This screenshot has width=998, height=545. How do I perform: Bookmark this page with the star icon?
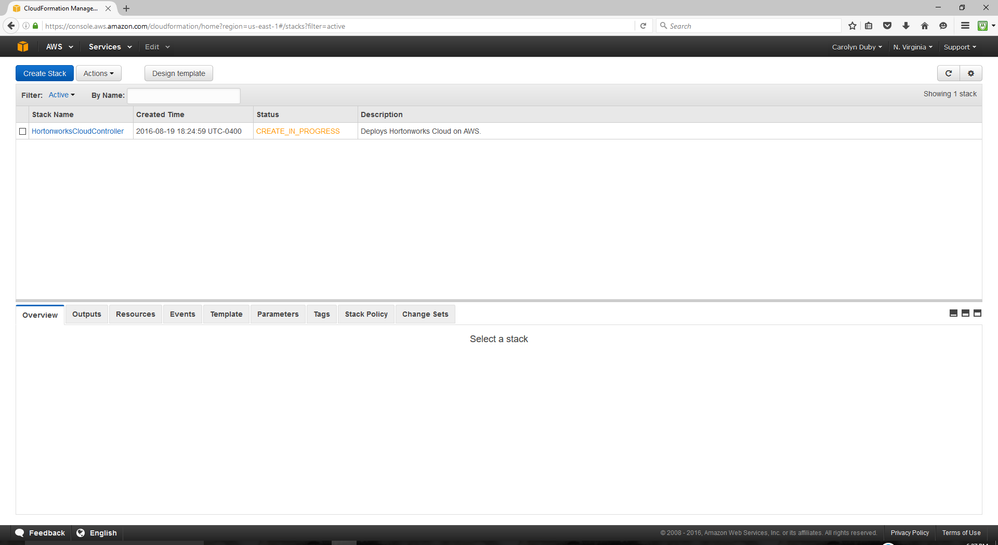(852, 26)
